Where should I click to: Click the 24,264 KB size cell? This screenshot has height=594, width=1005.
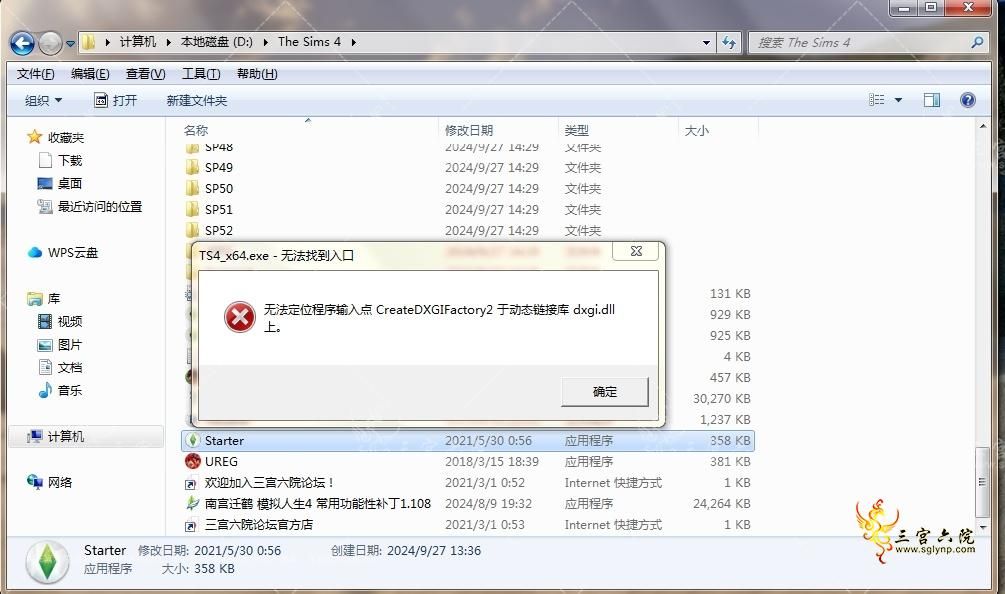[721, 504]
